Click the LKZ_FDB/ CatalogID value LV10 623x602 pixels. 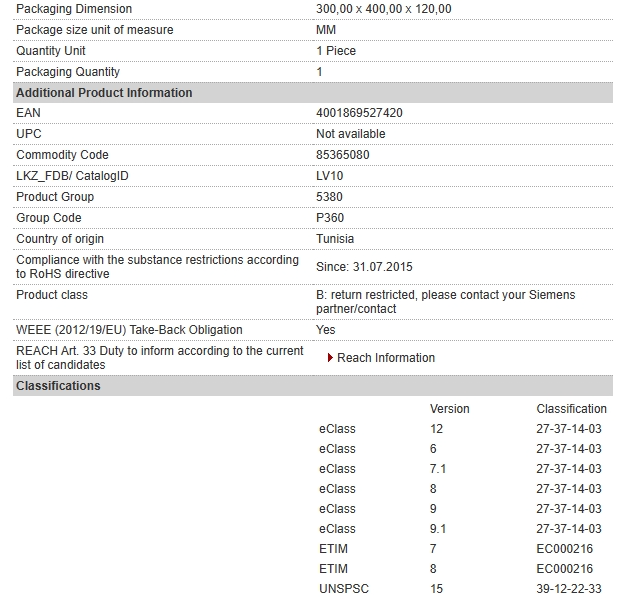pos(329,176)
